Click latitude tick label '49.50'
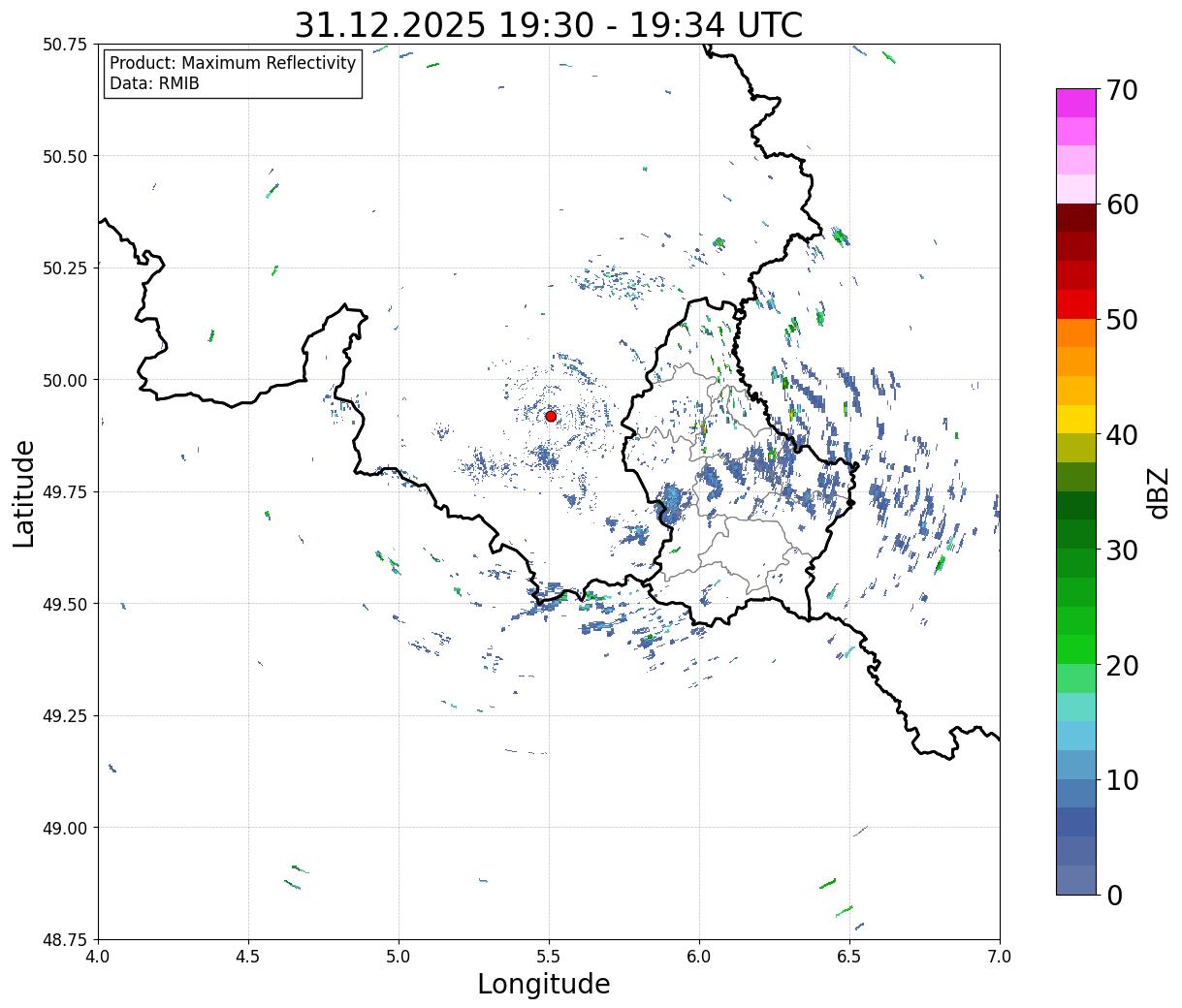The image size is (1182, 1008). [65, 604]
